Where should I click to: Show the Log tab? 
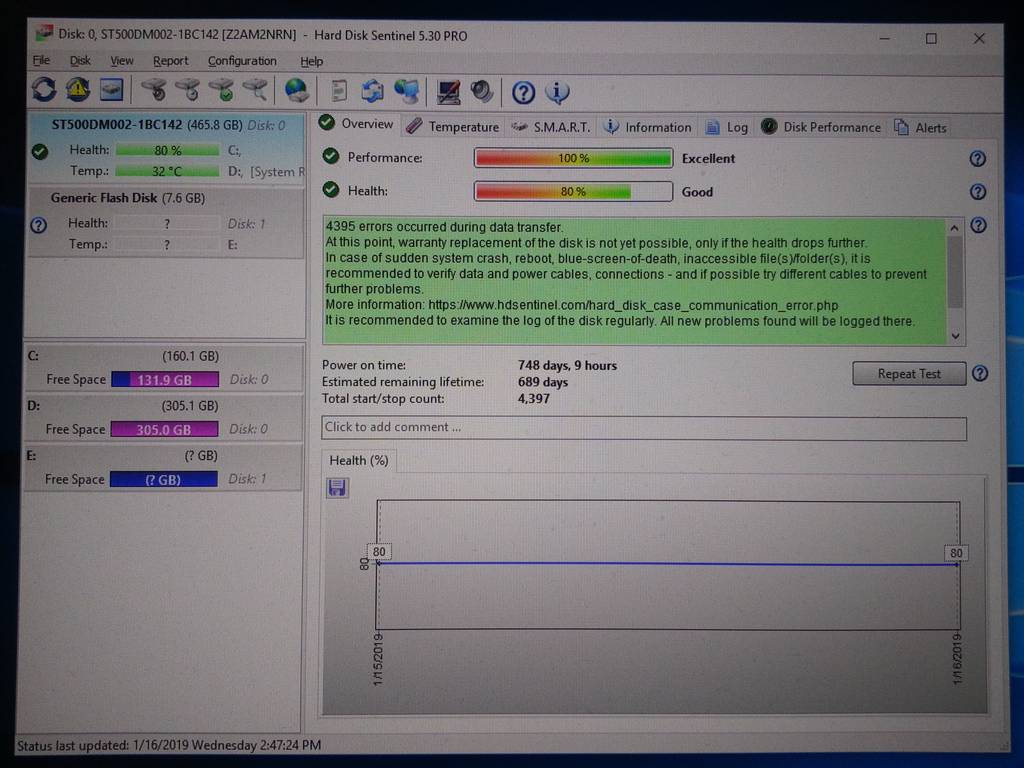(x=727, y=127)
